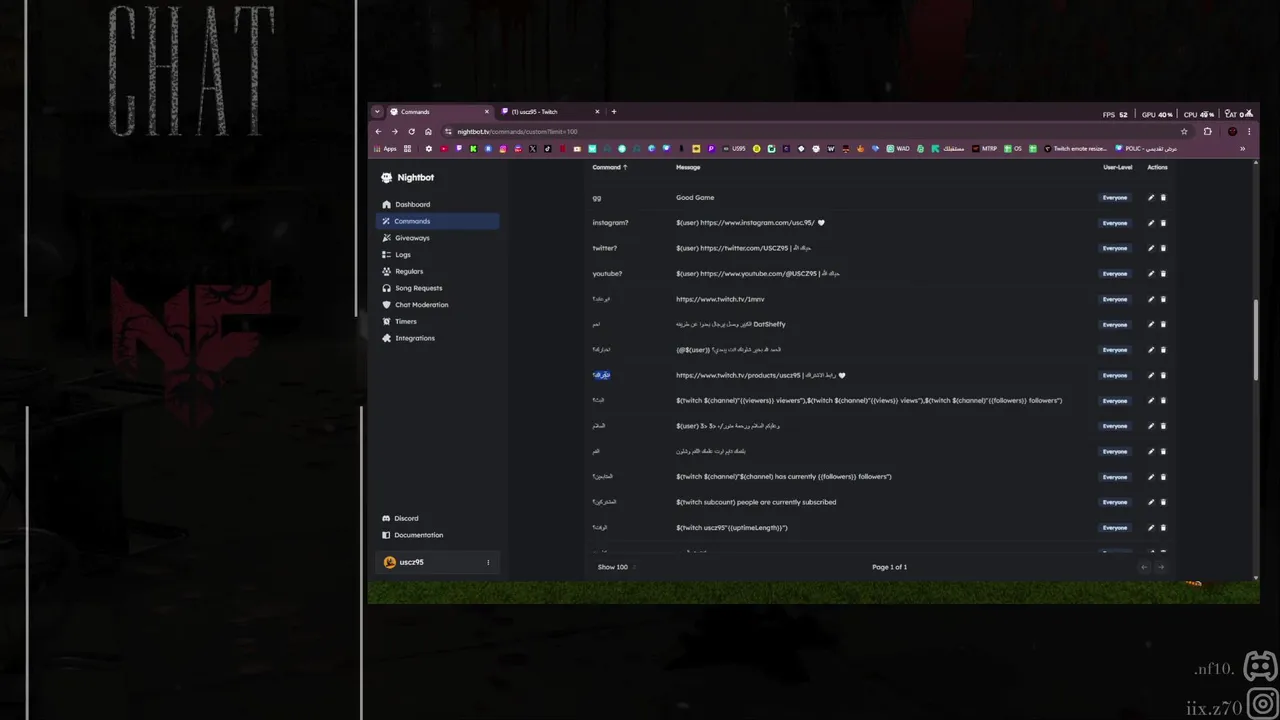Open Dashboard in Nightbot sidebar
This screenshot has width=1280, height=720.
[x=437, y=204]
